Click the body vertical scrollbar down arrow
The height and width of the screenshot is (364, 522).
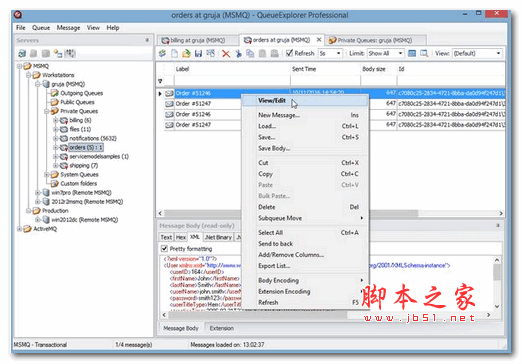[497, 306]
